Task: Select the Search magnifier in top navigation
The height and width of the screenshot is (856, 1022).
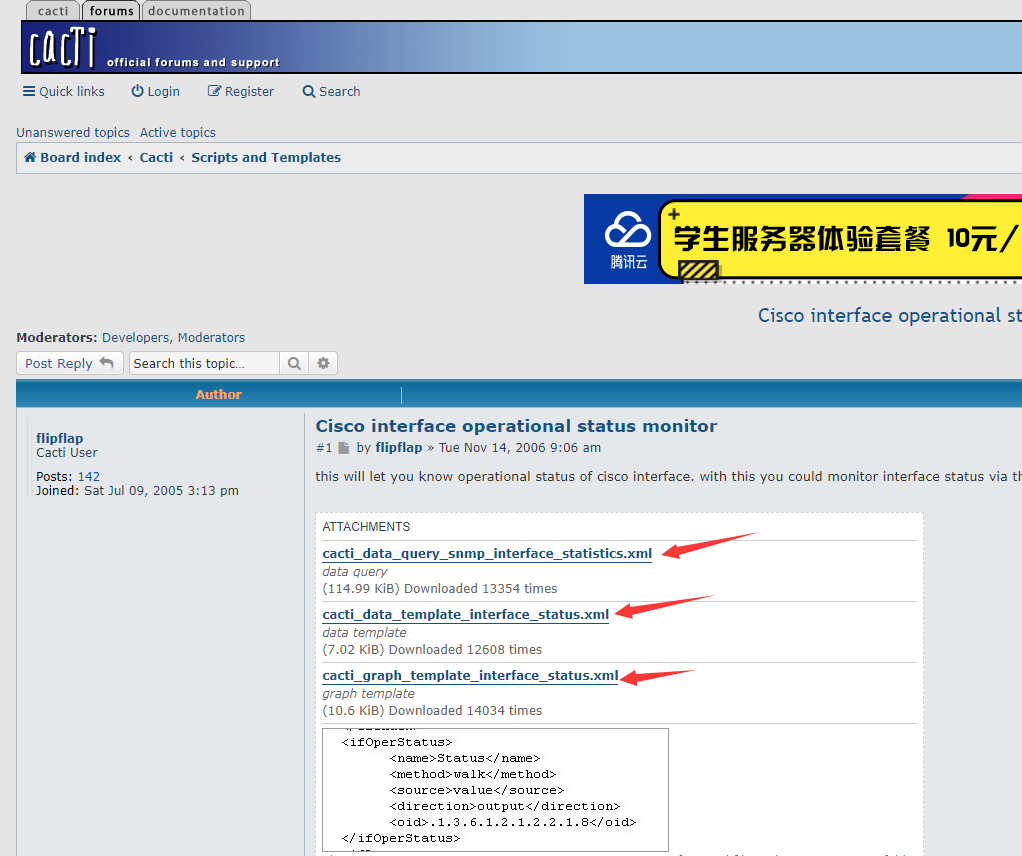Action: point(308,91)
